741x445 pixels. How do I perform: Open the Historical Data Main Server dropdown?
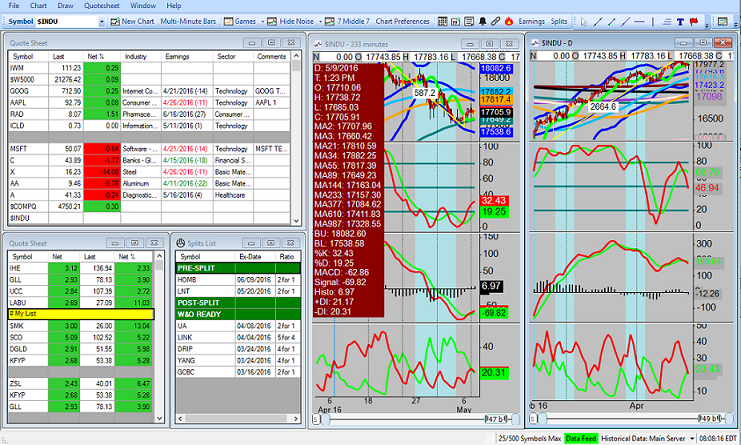click(x=692, y=438)
